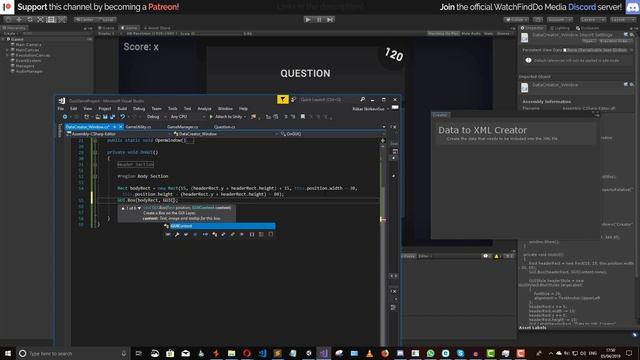Adjust the Game view Scale slider

tap(220, 33)
